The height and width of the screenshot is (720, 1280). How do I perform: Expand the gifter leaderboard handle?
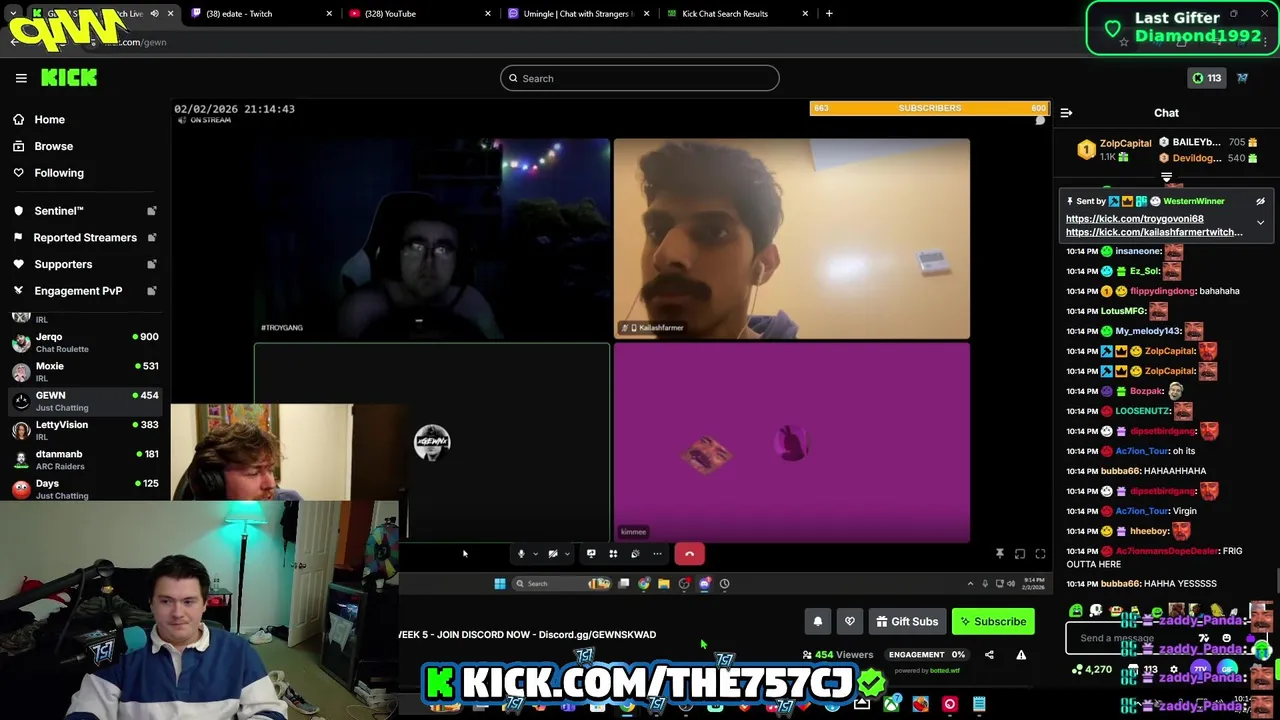(1166, 177)
